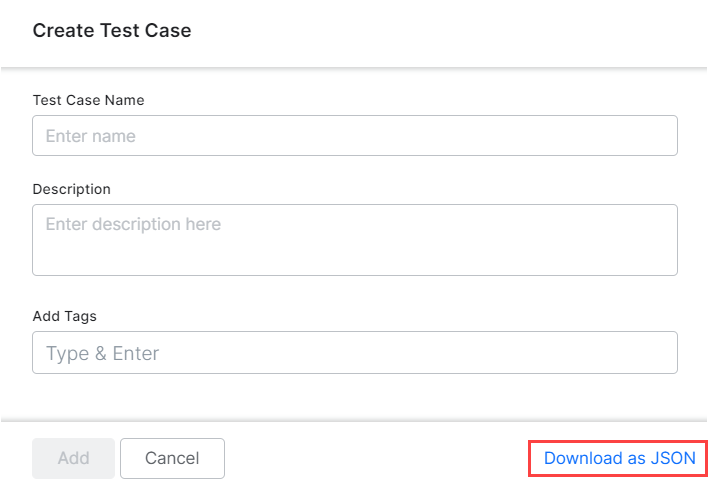Click the Test Case Name label
The width and height of the screenshot is (708, 487).
tap(88, 100)
